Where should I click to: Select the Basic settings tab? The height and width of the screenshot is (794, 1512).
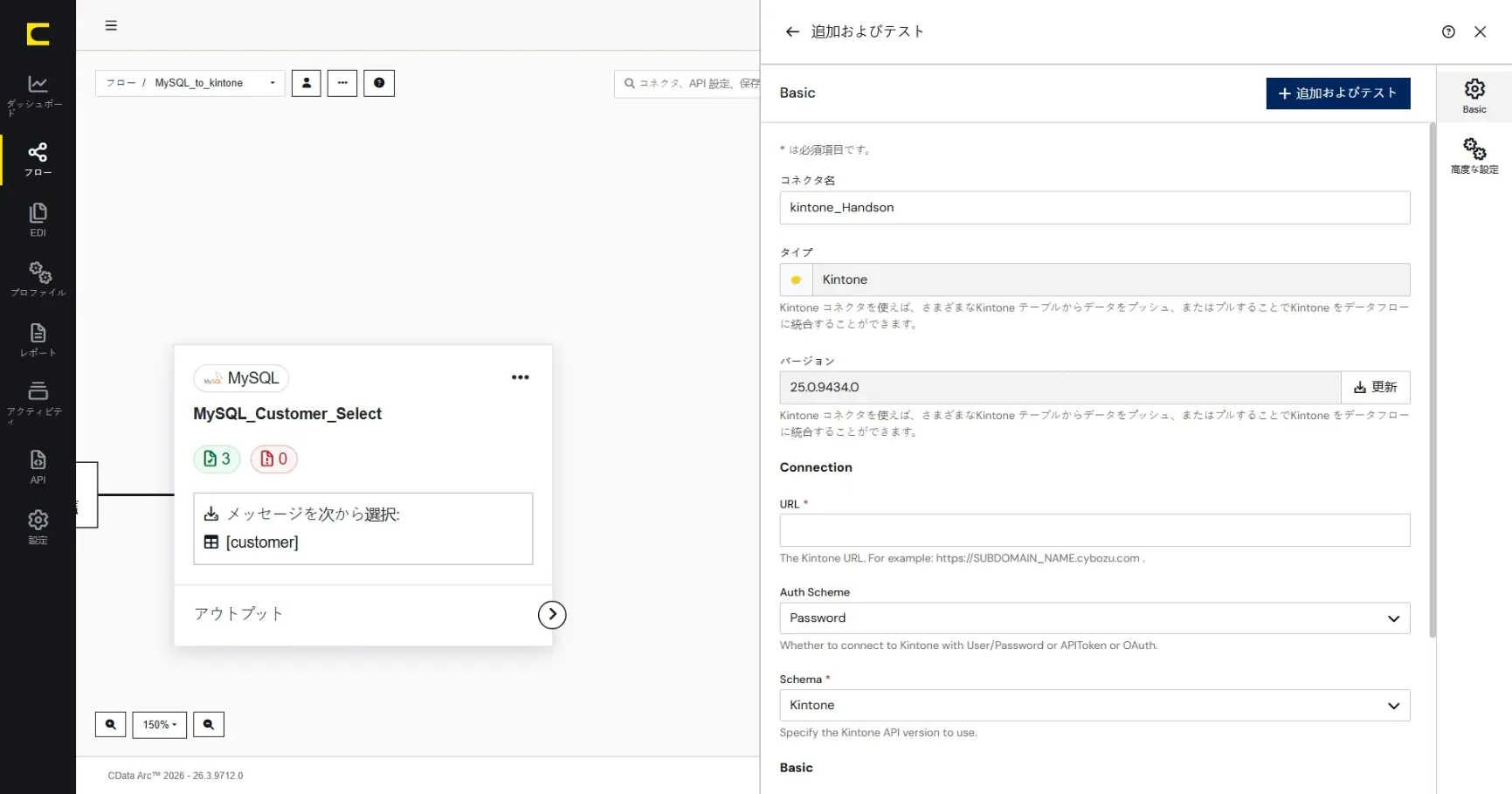click(1474, 95)
